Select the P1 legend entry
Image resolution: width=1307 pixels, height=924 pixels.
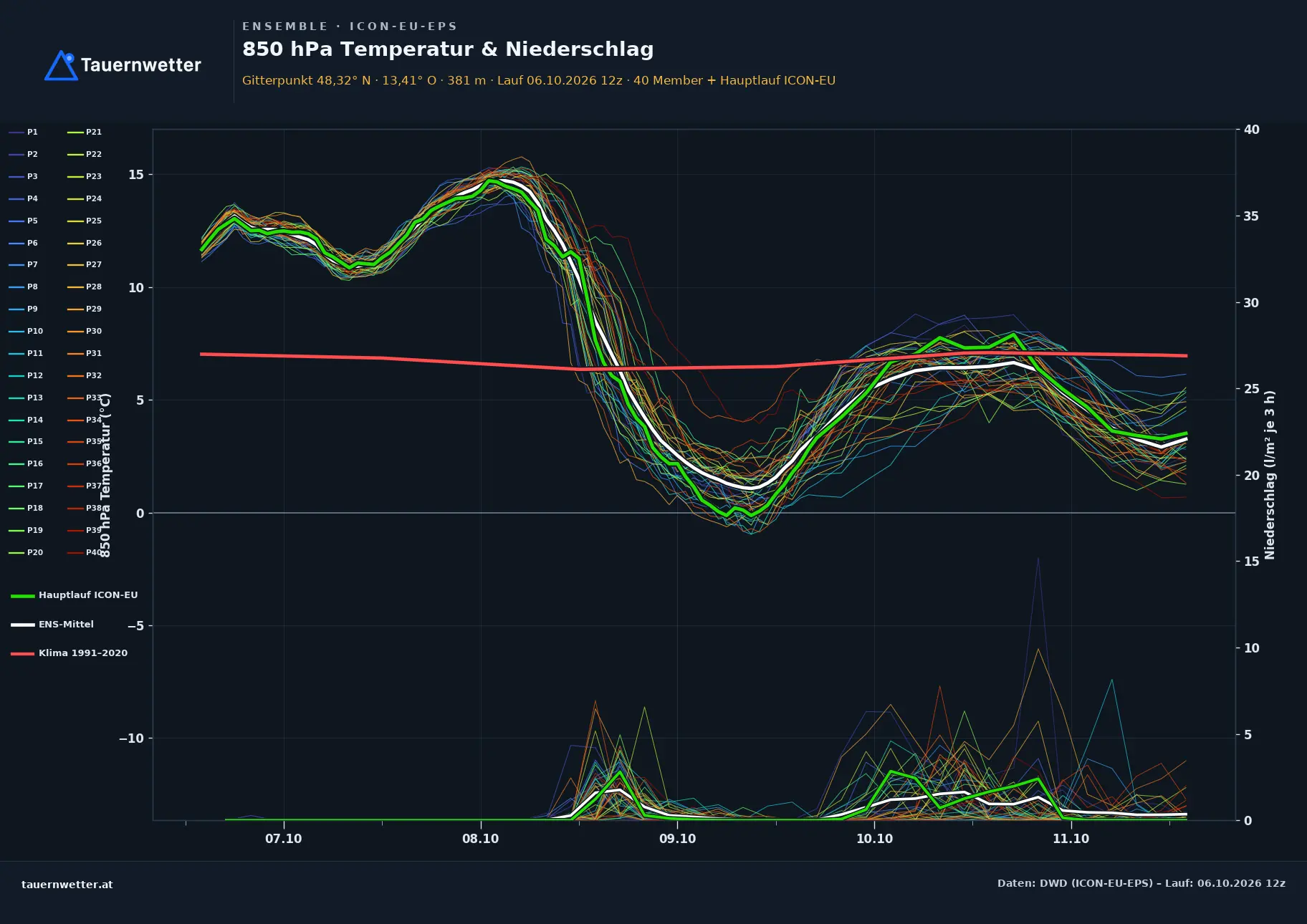tap(24, 132)
